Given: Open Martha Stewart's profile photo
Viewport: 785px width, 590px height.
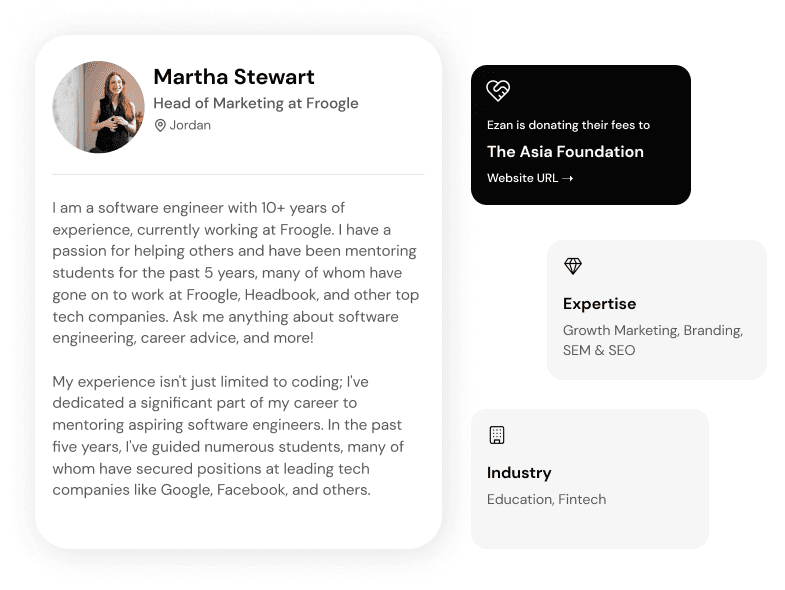Looking at the screenshot, I should pos(99,107).
